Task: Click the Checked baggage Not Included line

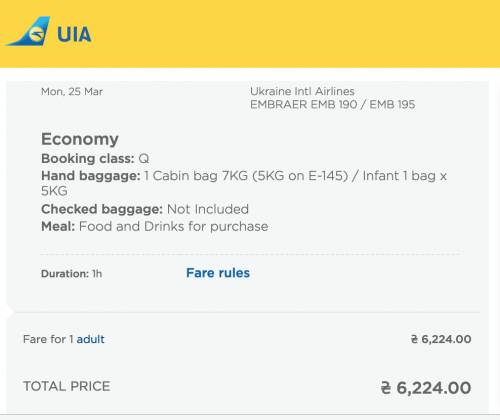Action: click(145, 209)
